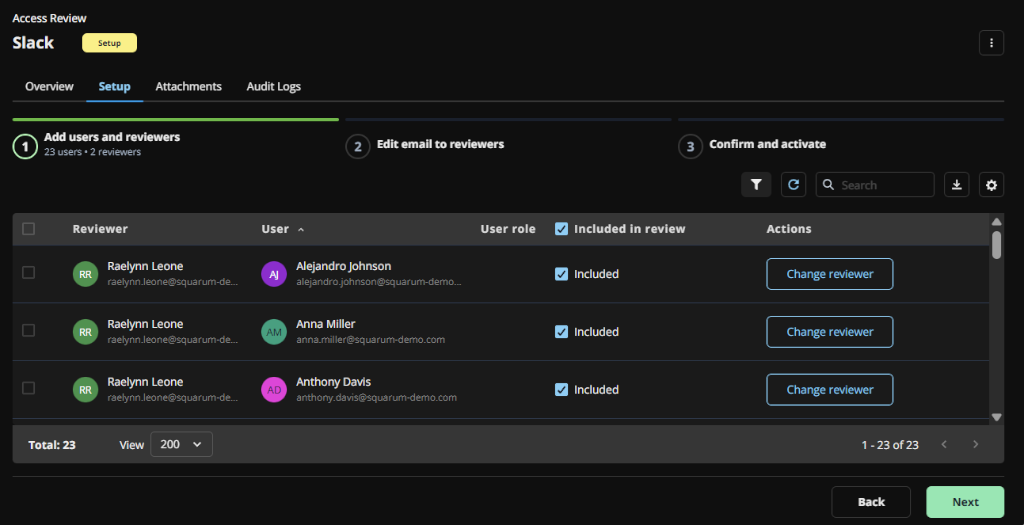Click the 1 - 23 of 23 label
Image resolution: width=1024 pixels, height=525 pixels.
[x=889, y=445]
